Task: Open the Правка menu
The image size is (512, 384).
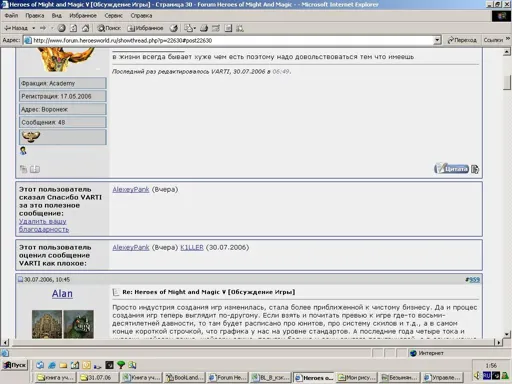Action: [35, 15]
